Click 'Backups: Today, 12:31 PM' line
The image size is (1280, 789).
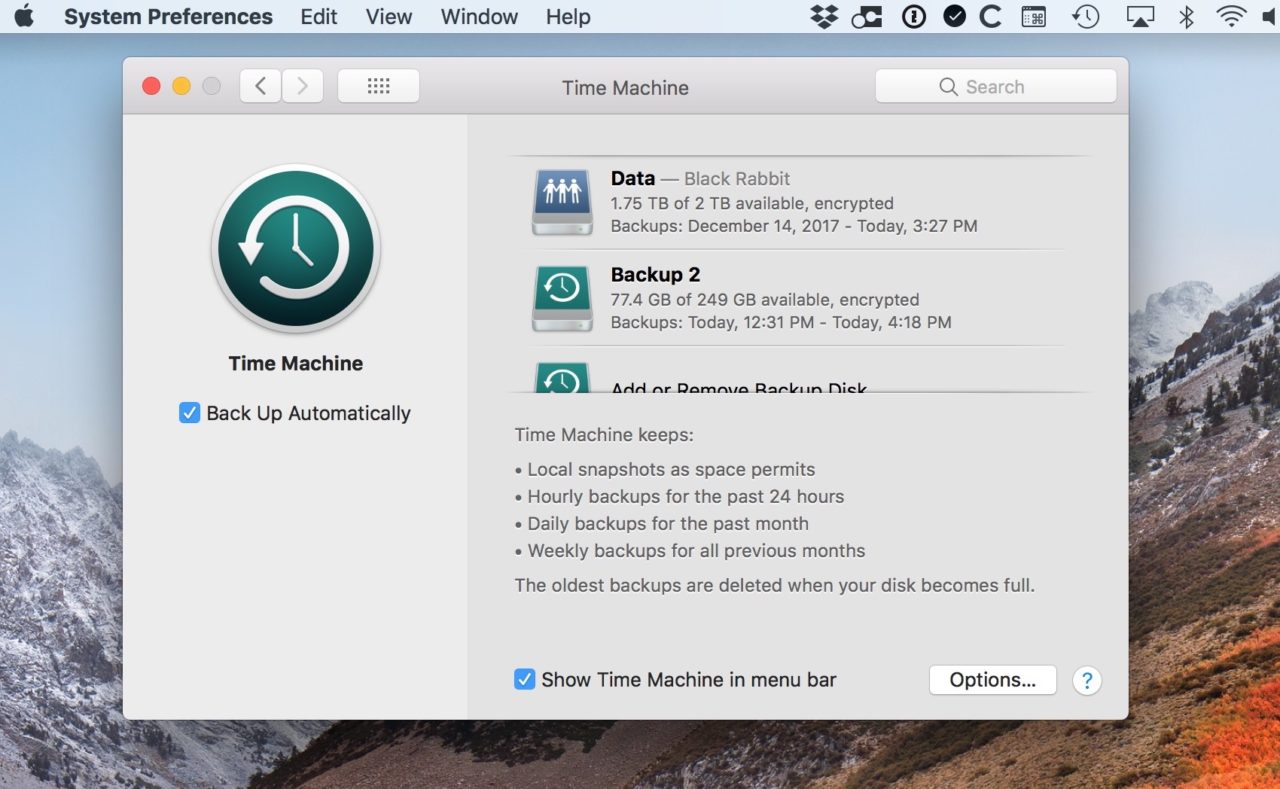pyautogui.click(x=781, y=322)
